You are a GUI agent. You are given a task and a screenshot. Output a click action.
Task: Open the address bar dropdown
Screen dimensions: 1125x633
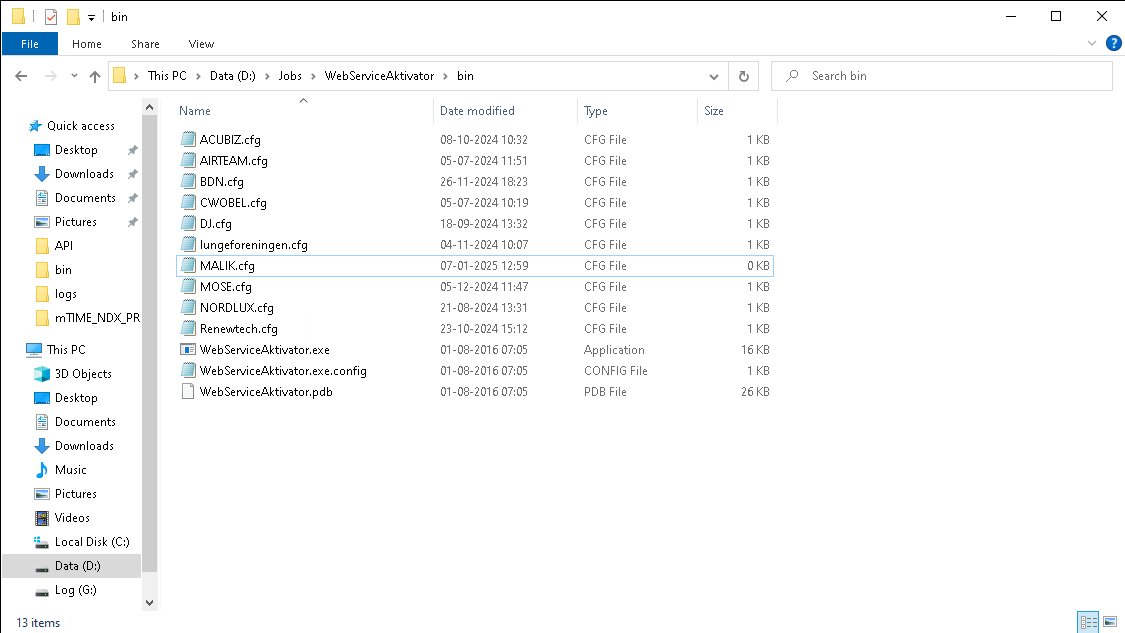713,75
